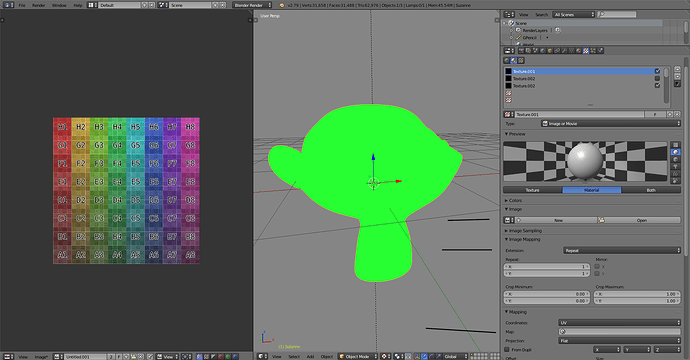This screenshot has width=690, height=360.
Task: Show world textures context icon
Action: (506, 60)
